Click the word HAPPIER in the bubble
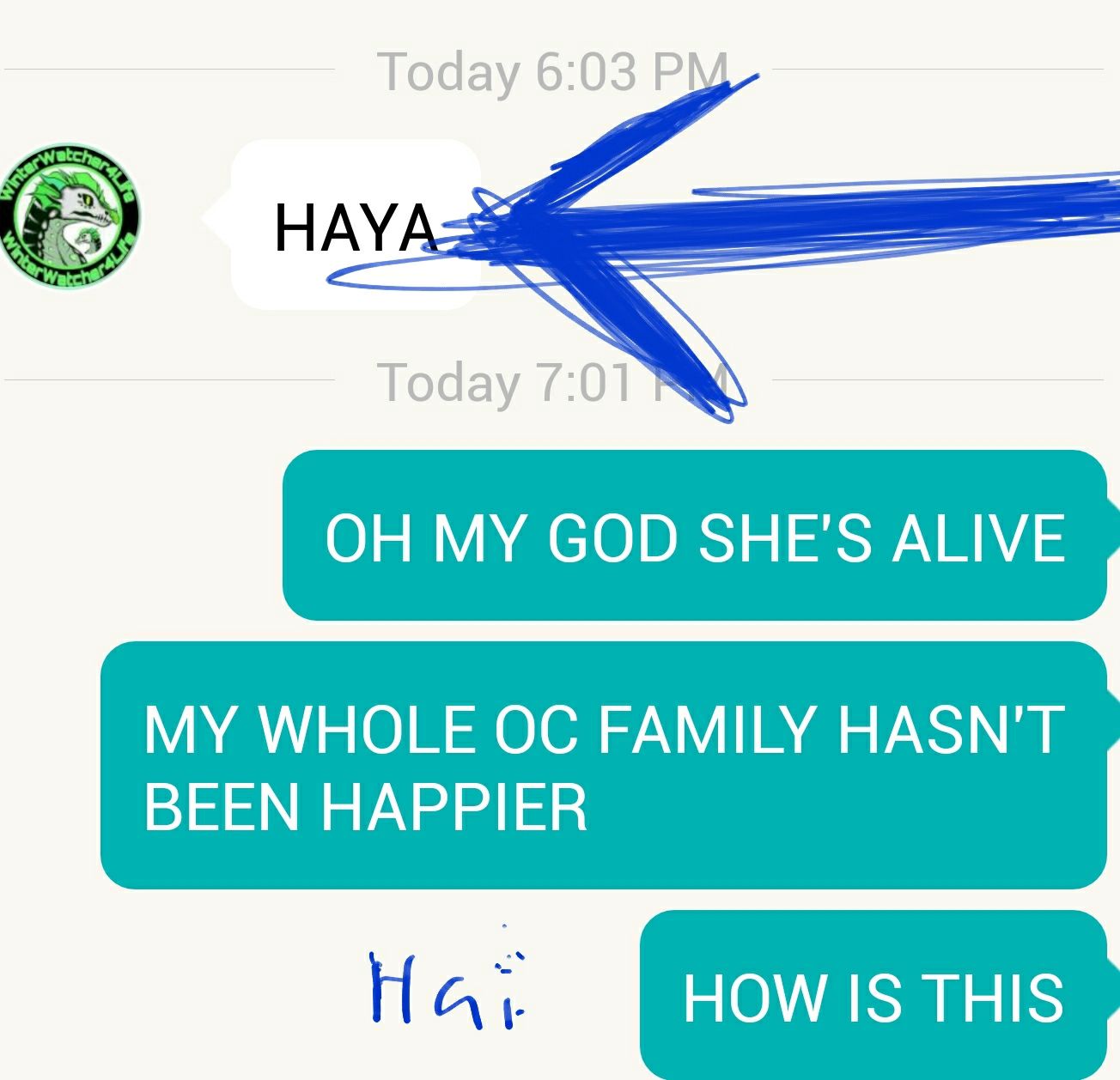1120x1080 pixels. [453, 807]
